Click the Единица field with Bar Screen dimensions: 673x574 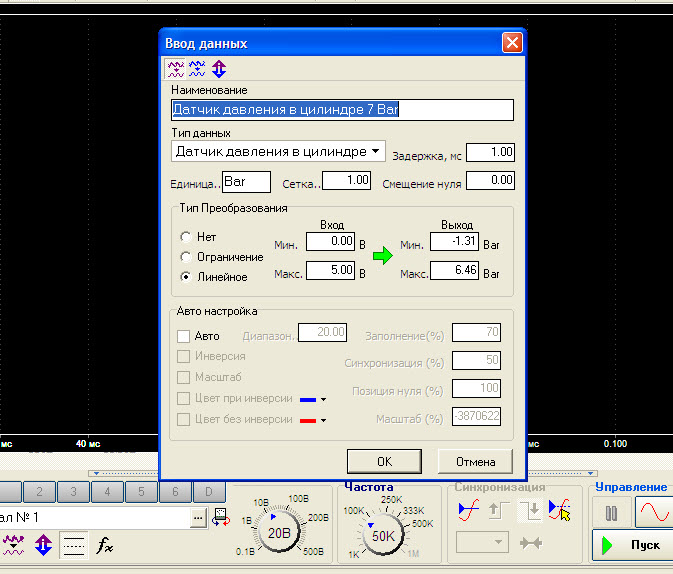(246, 182)
